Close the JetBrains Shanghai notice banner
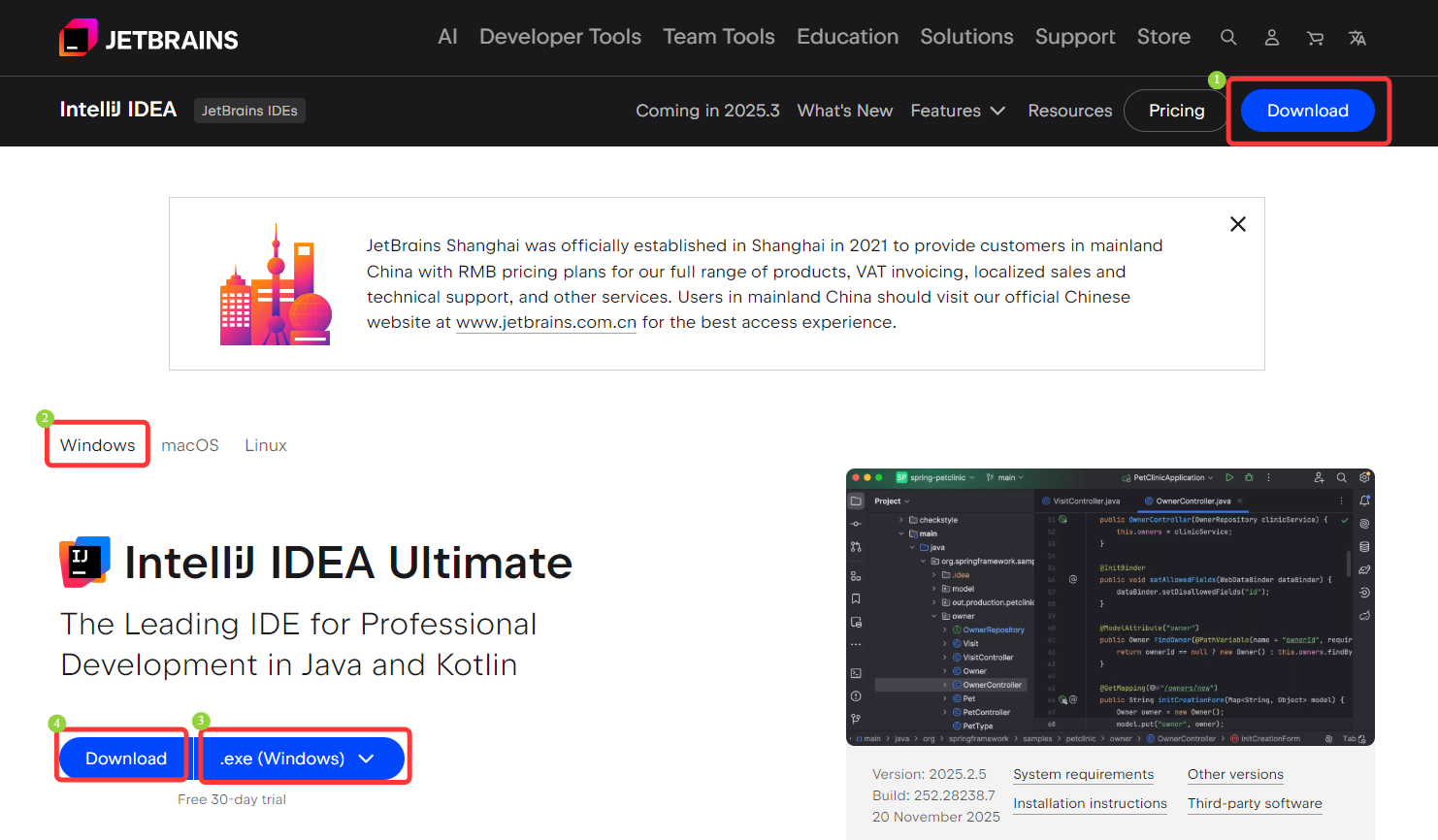Screen dimensions: 1438x840 pos(1238,224)
